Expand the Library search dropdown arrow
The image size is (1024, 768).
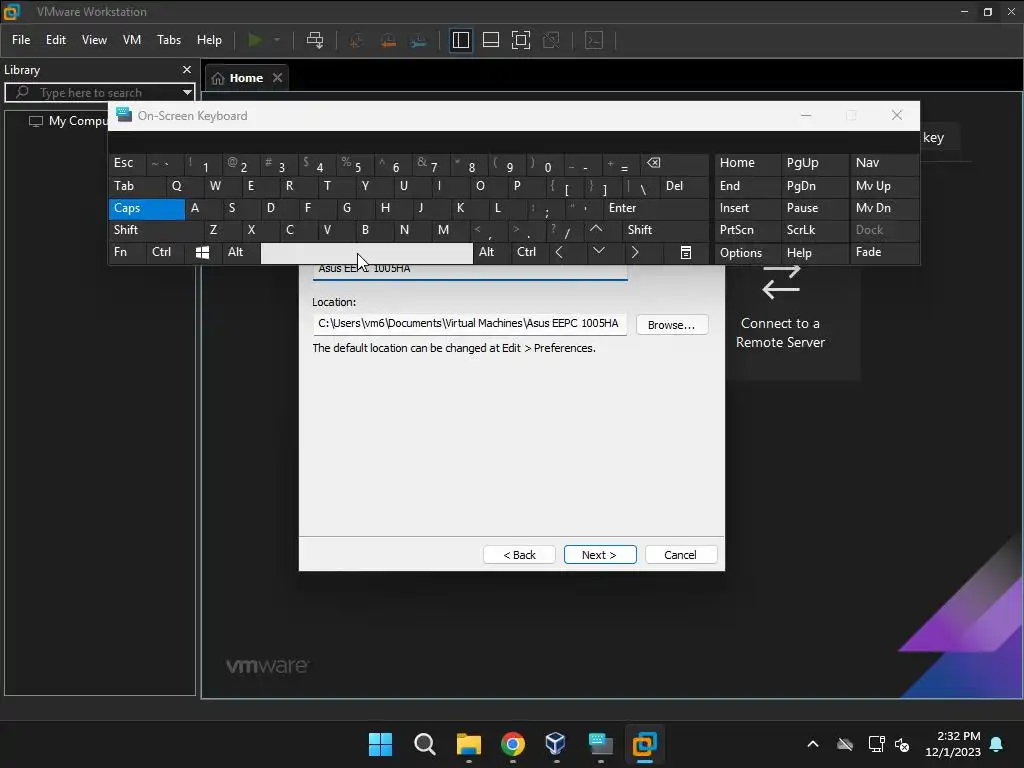click(187, 93)
